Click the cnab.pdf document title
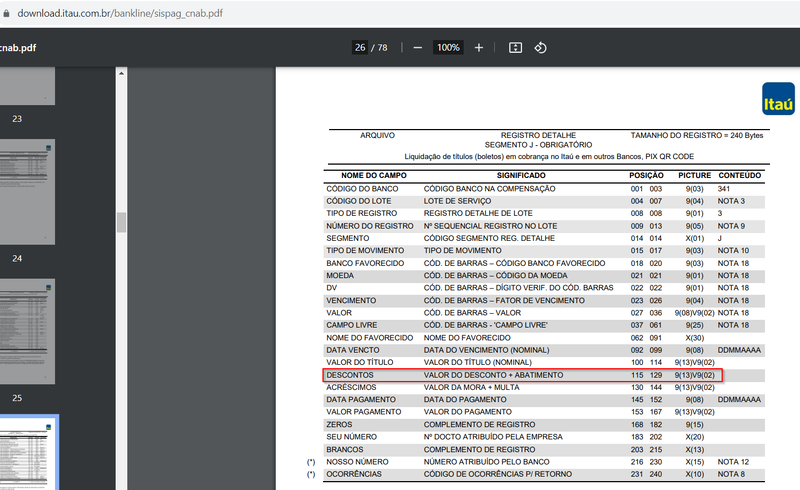Screen dimensions: 800x490 coord(18,47)
